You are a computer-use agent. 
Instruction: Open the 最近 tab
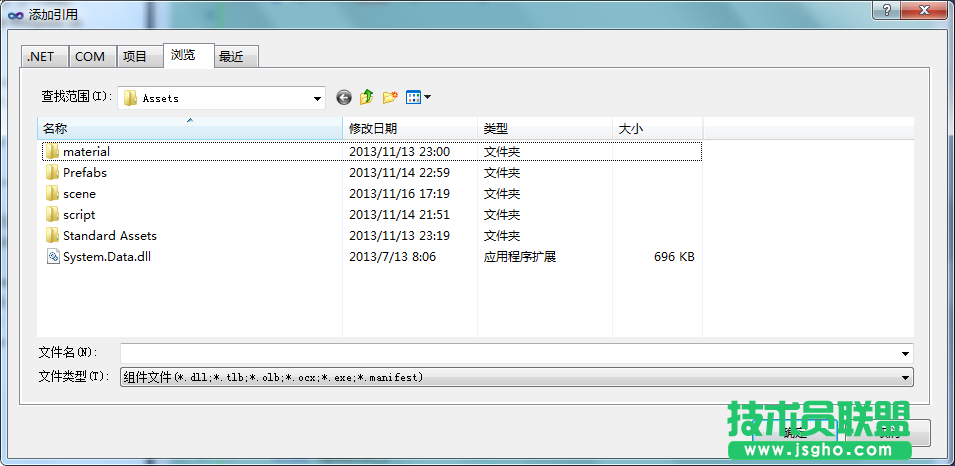click(236, 57)
